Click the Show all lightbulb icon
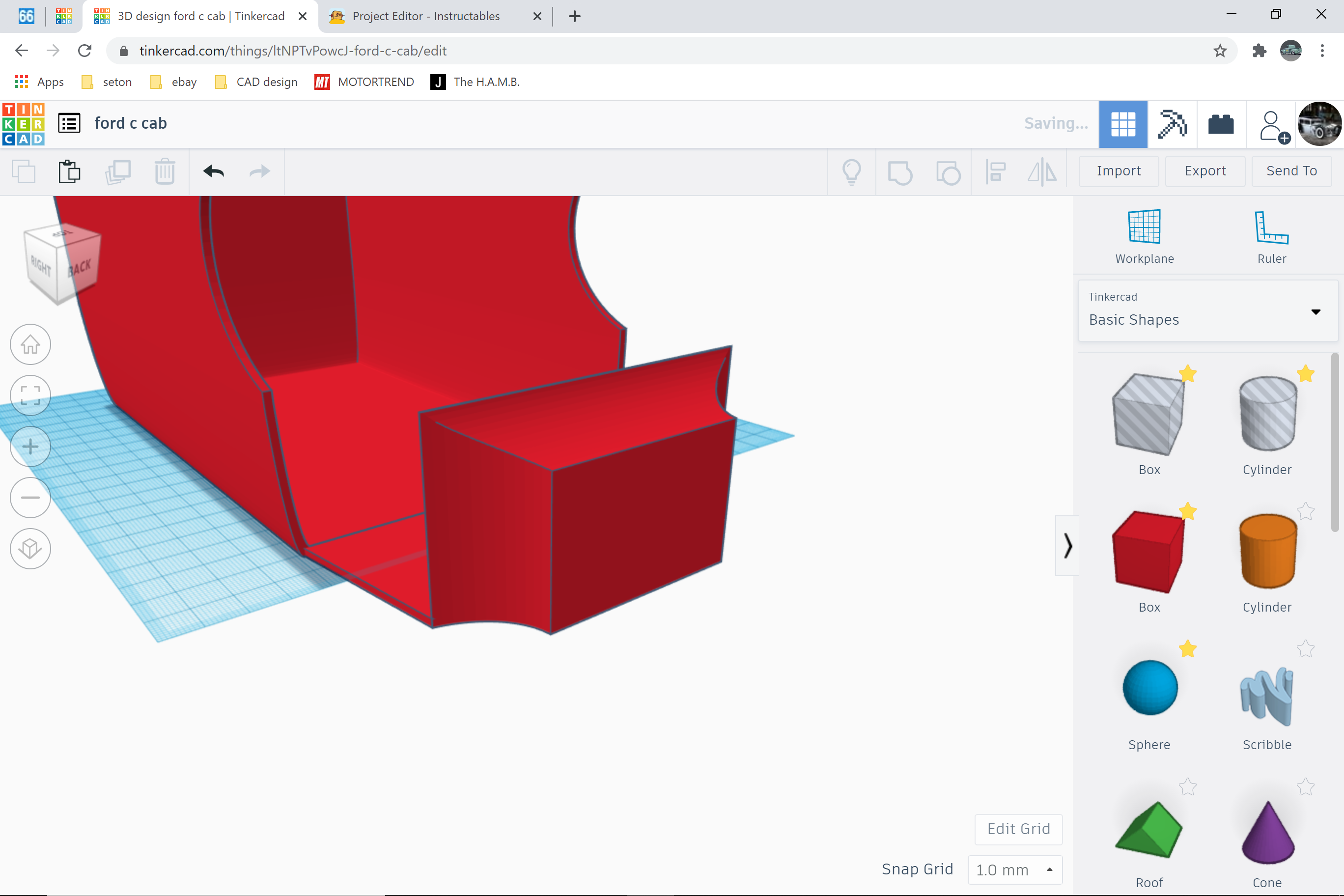 coord(852,172)
